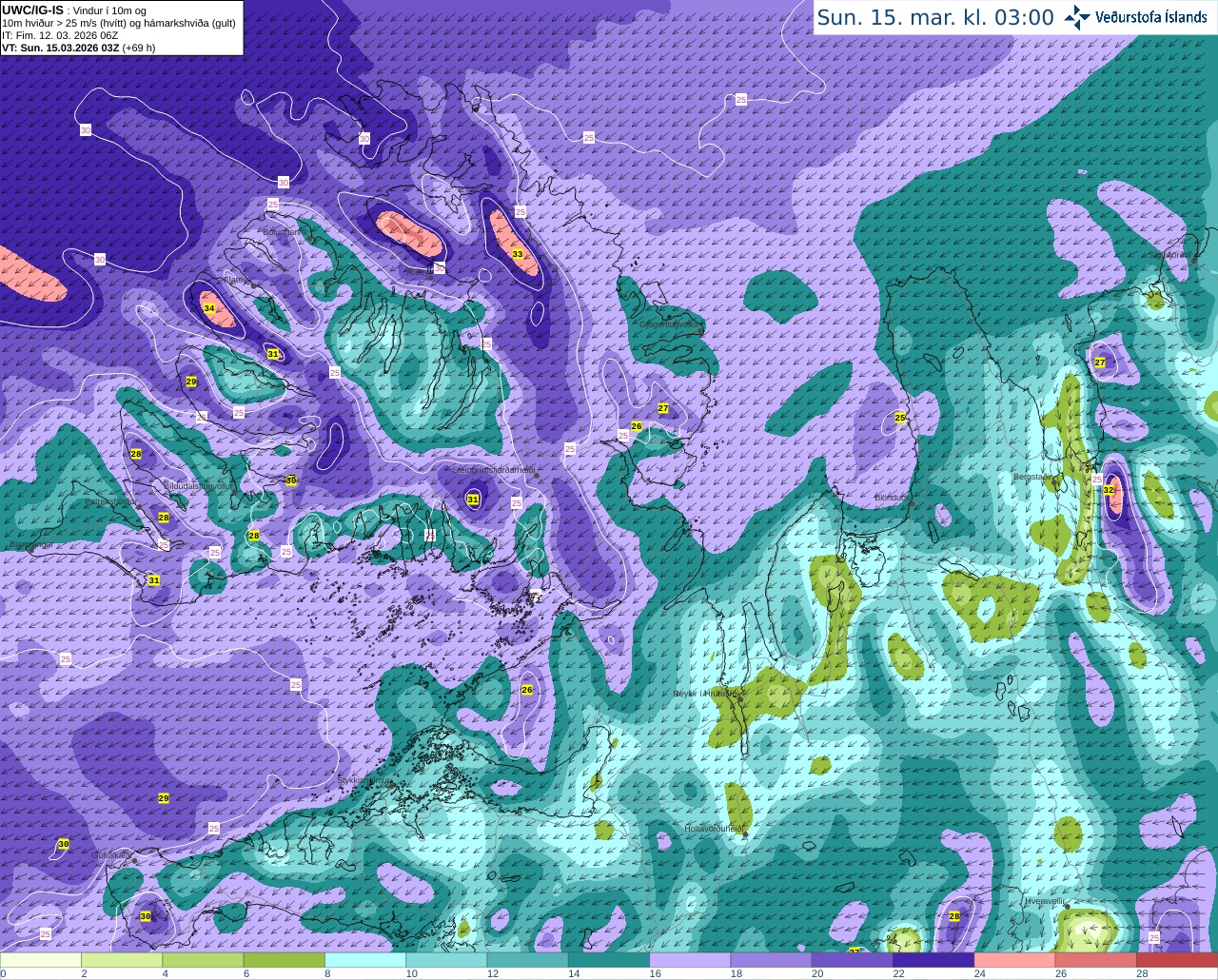
Task: Select the 8–10 legend color swatch
Action: (365, 960)
